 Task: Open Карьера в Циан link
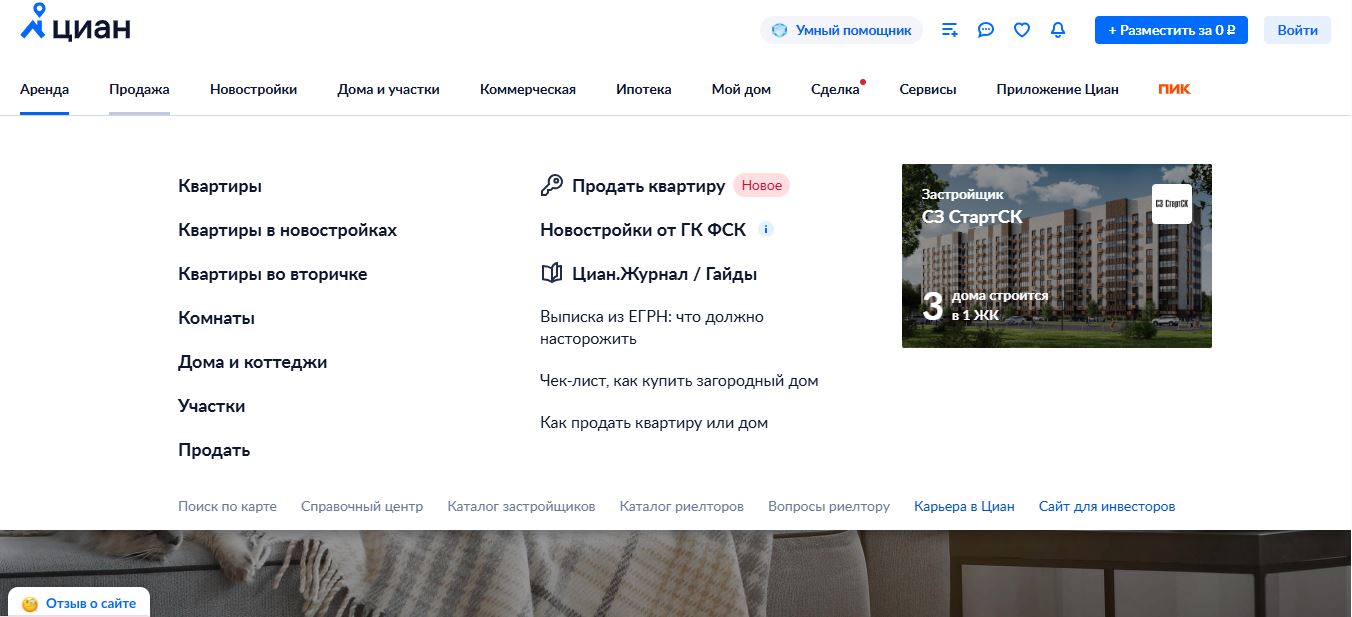[x=964, y=507]
